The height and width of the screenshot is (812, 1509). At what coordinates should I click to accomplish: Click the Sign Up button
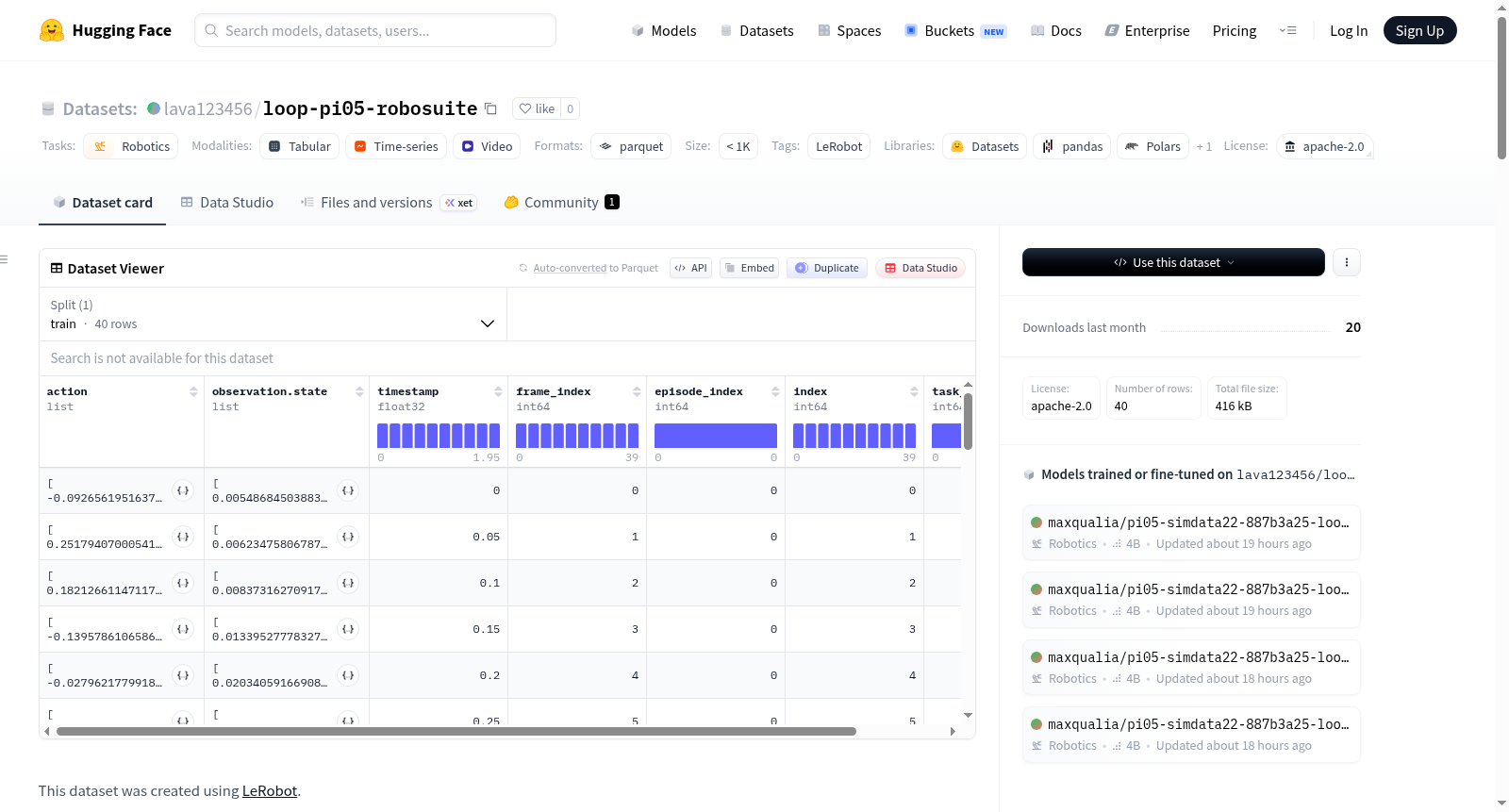pyautogui.click(x=1419, y=30)
